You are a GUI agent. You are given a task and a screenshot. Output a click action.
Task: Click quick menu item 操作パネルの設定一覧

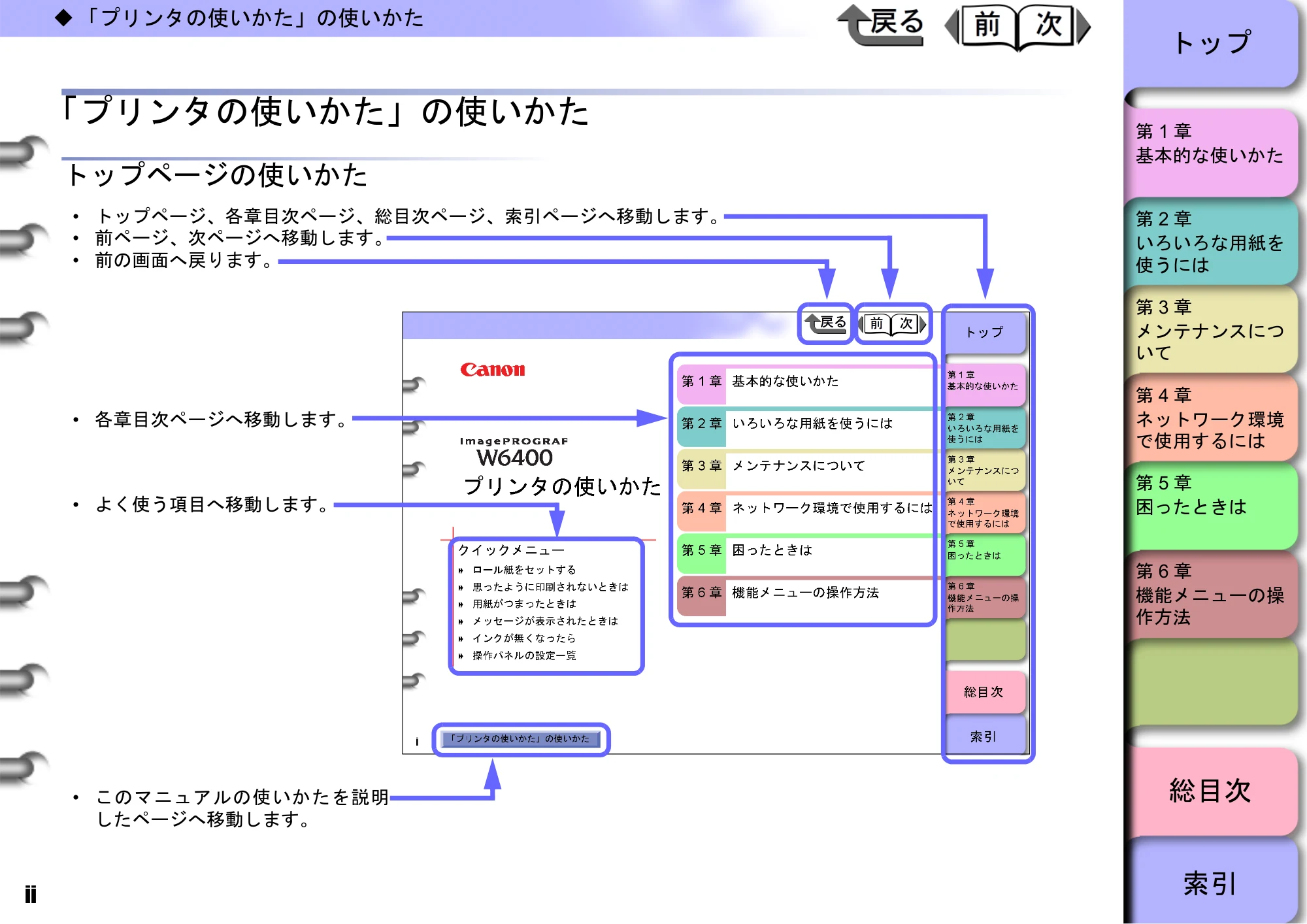[x=524, y=655]
